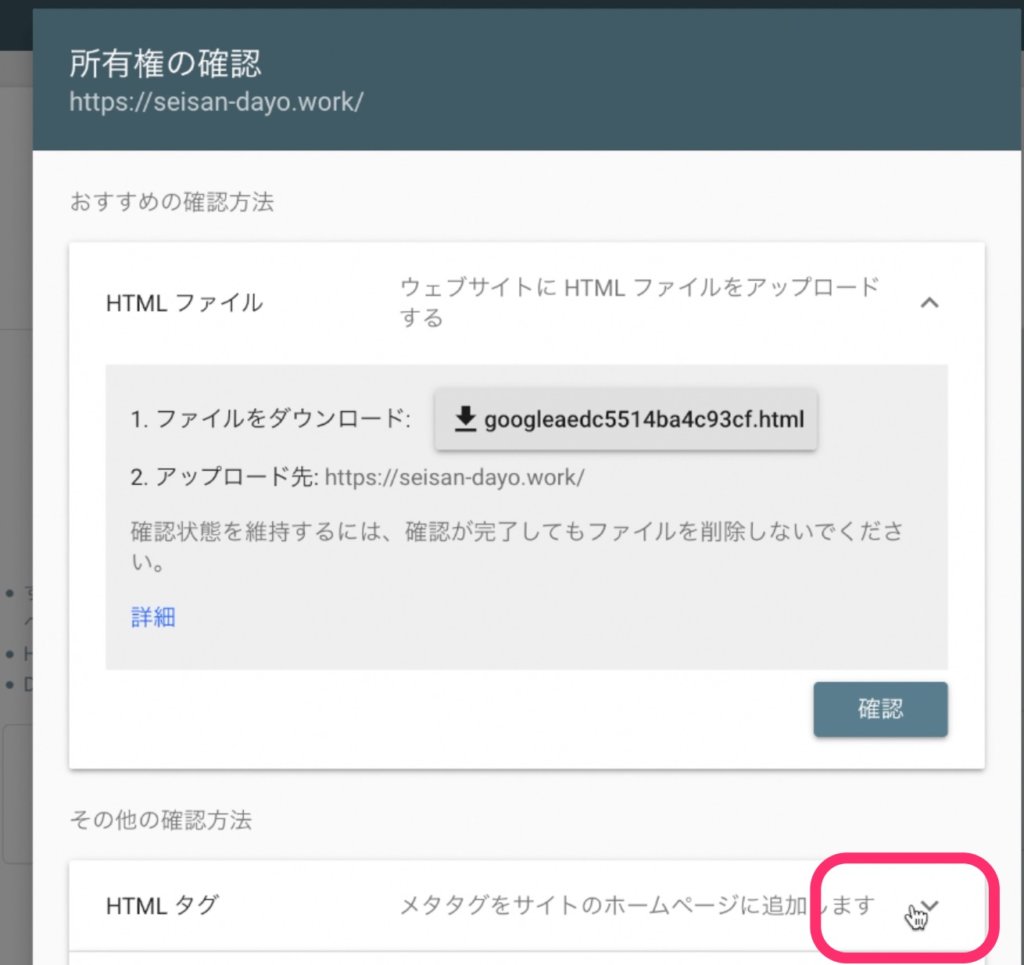Click the 所有権の確認 dialog title
Screen dimensions: 1024x965
coord(165,64)
